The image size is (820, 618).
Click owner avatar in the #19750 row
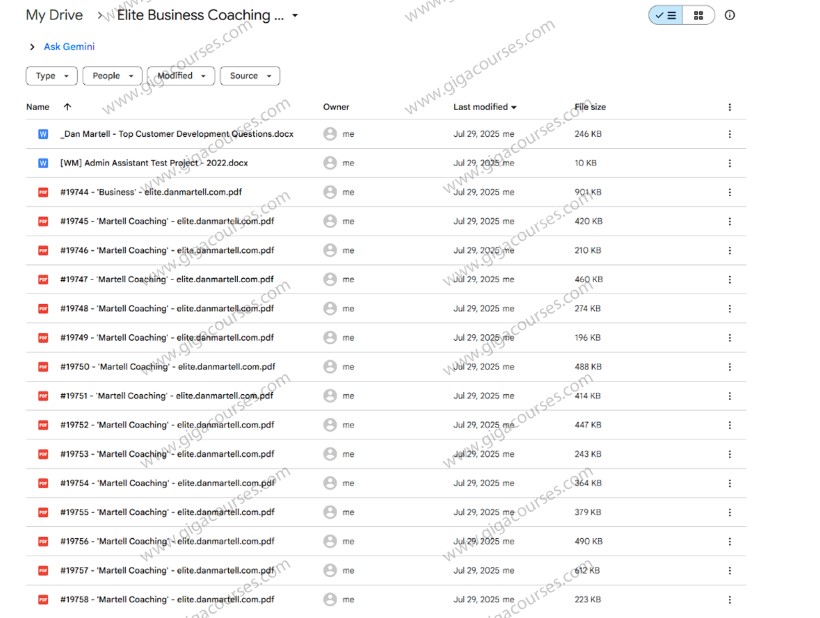pyautogui.click(x=330, y=367)
